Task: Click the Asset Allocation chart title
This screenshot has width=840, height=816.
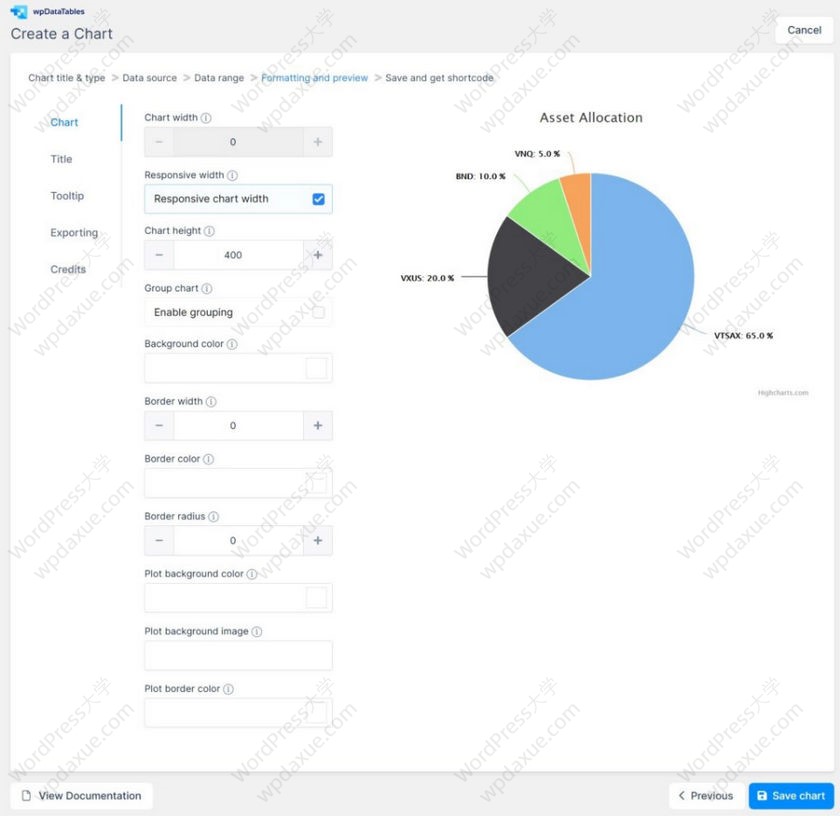Action: pyautogui.click(x=591, y=118)
